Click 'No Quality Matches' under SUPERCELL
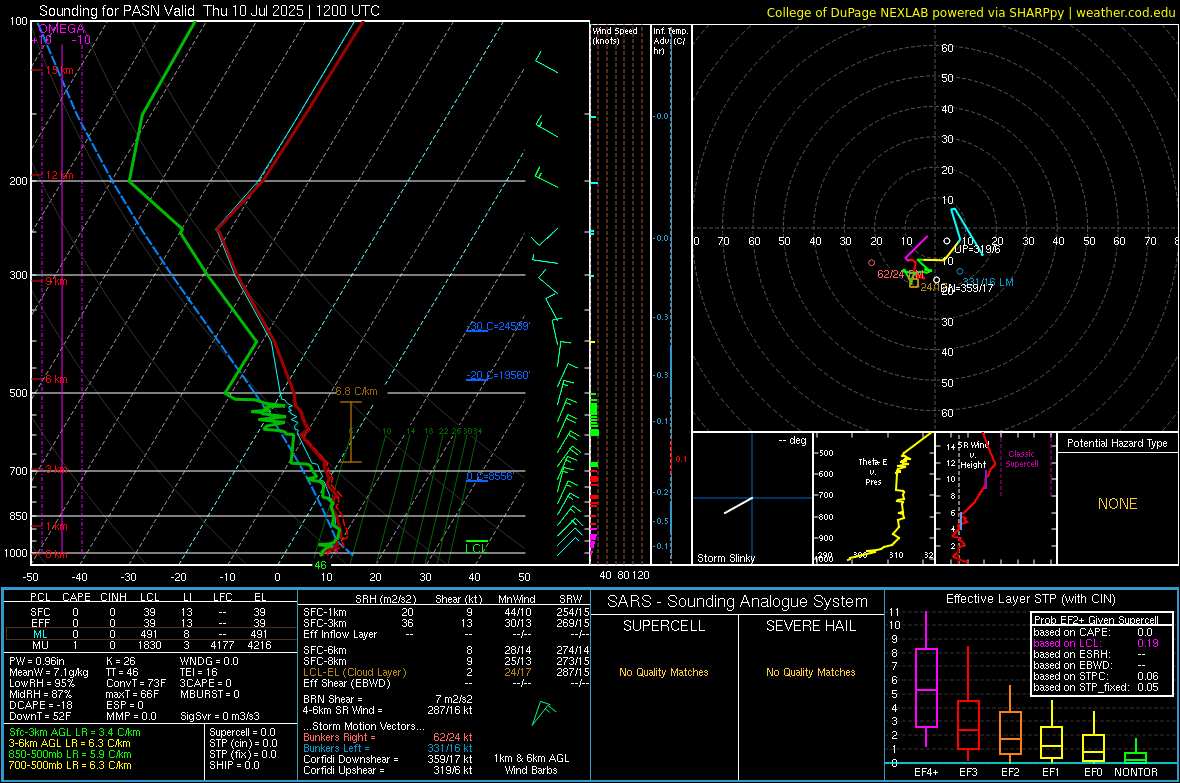This screenshot has height=783, width=1180. (x=664, y=672)
